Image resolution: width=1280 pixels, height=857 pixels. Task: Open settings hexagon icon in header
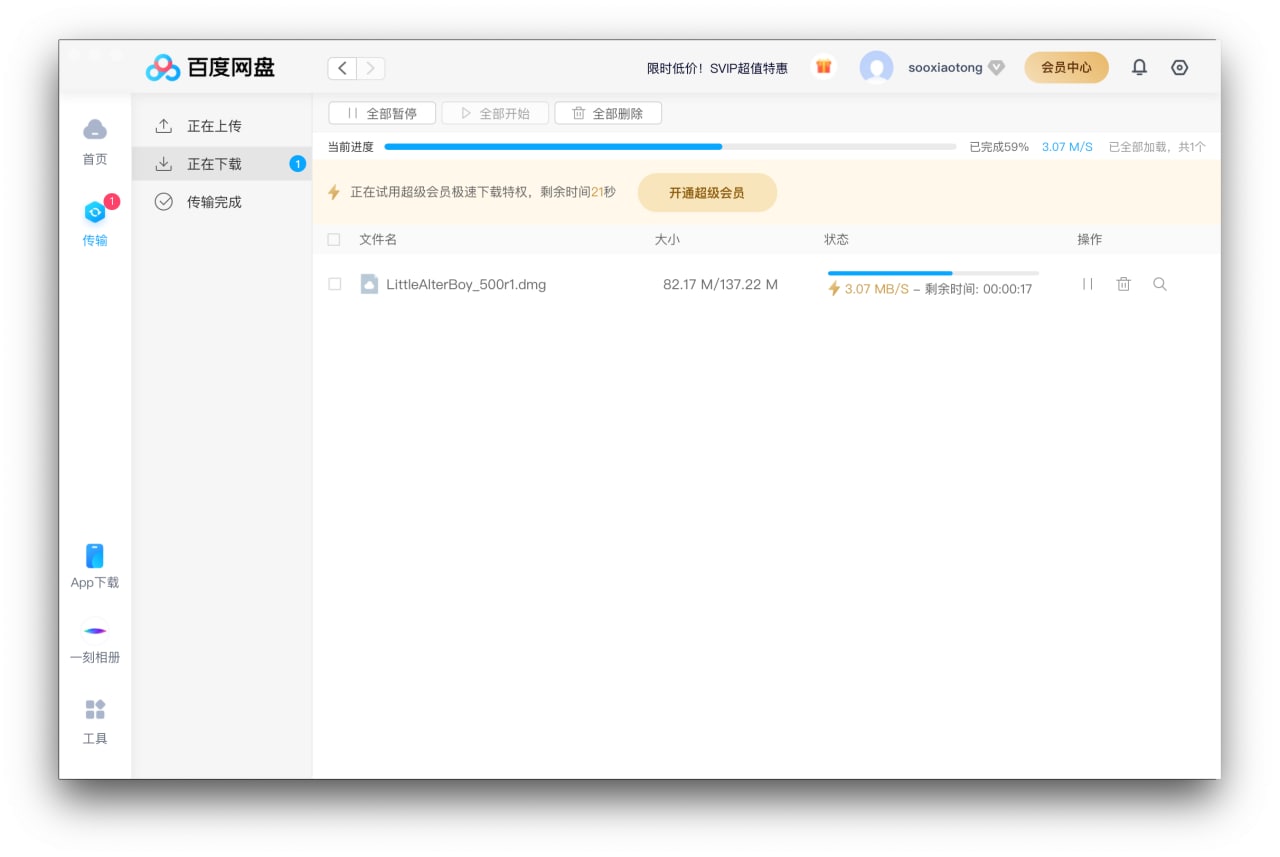click(x=1180, y=67)
